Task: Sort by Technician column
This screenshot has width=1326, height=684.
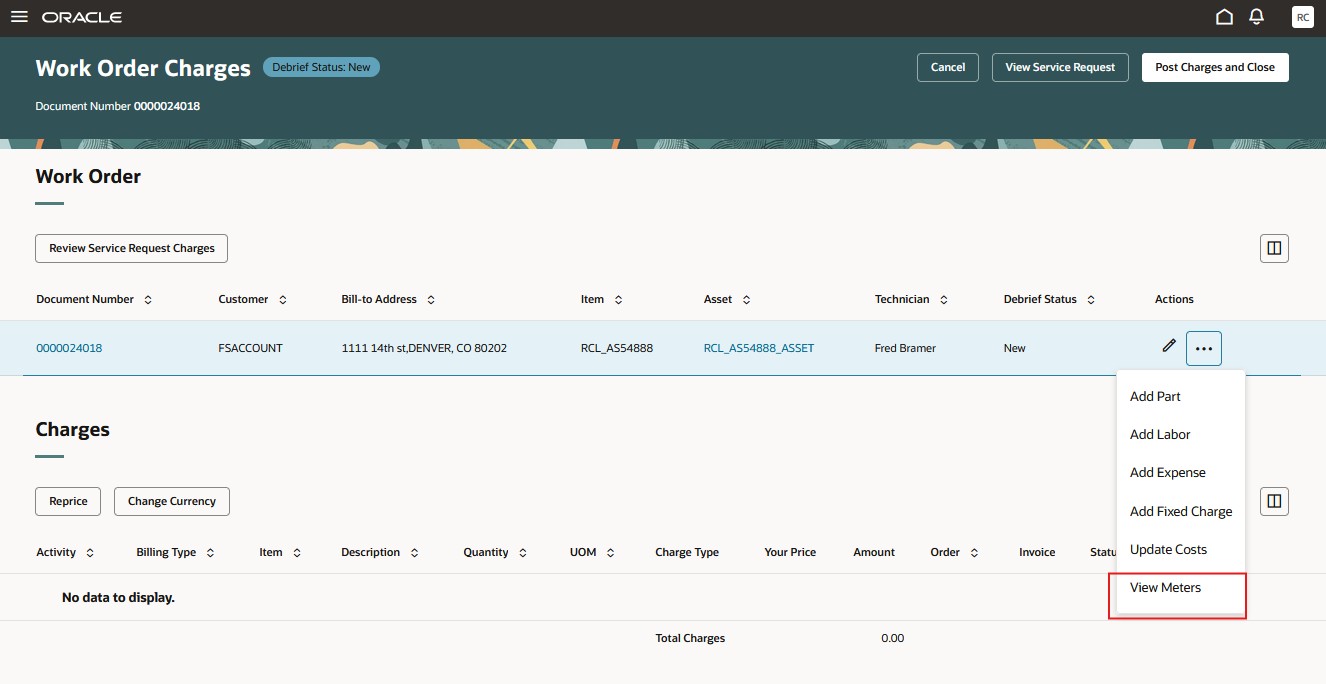Action: (943, 299)
